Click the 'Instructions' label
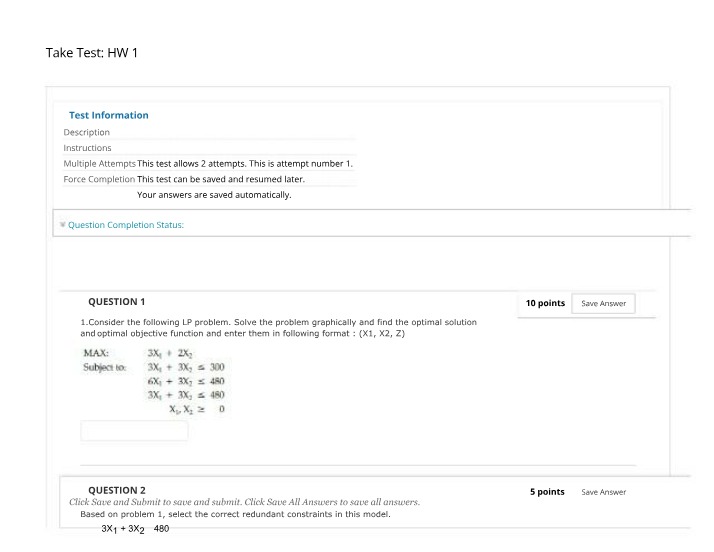This screenshot has width=714, height=552. [x=87, y=148]
